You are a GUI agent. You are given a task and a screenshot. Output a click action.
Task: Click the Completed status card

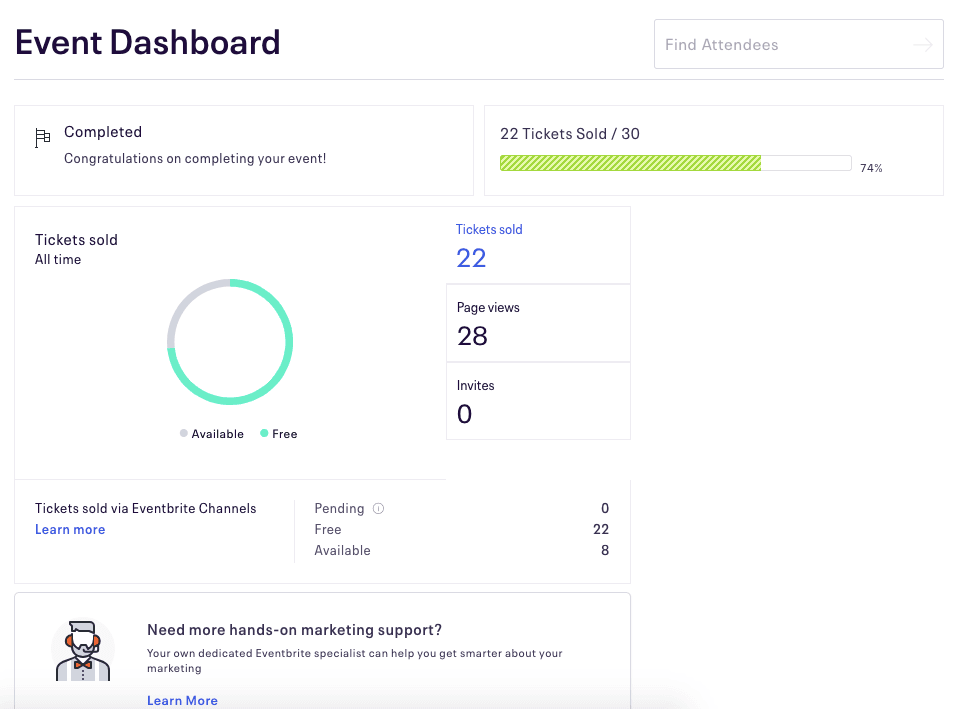pos(243,150)
